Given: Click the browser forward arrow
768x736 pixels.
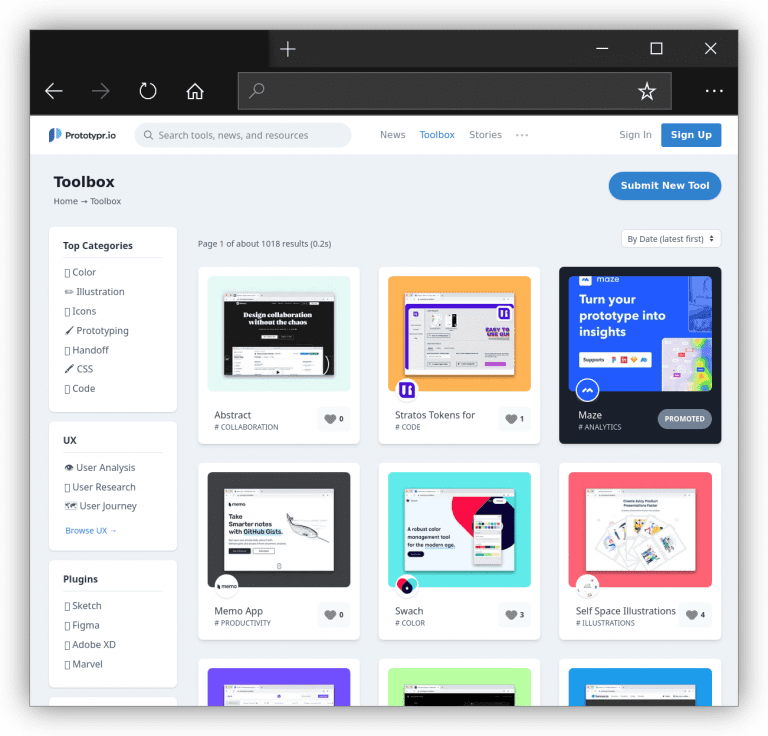Looking at the screenshot, I should (100, 91).
